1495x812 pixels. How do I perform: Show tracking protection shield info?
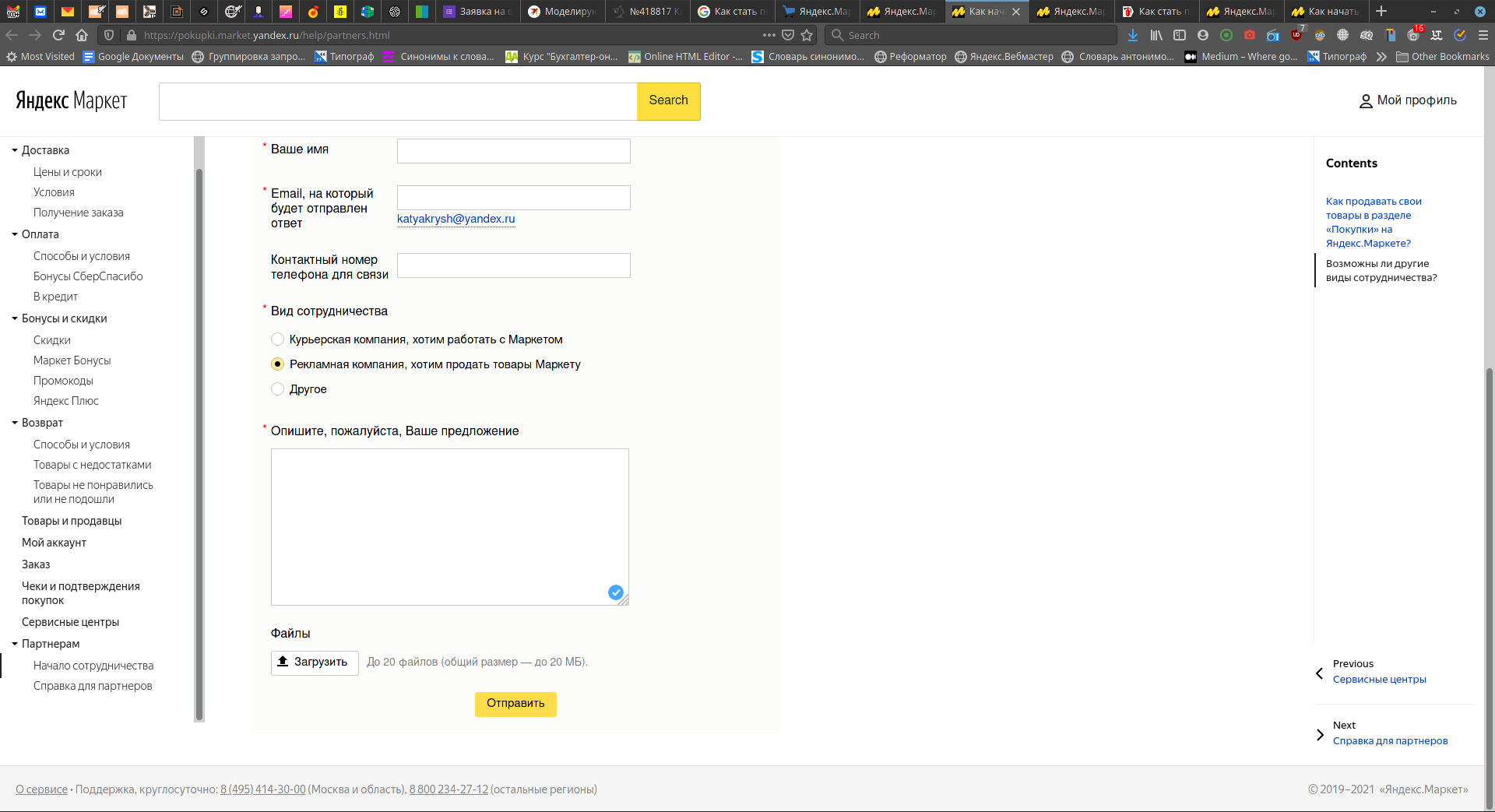tap(109, 35)
